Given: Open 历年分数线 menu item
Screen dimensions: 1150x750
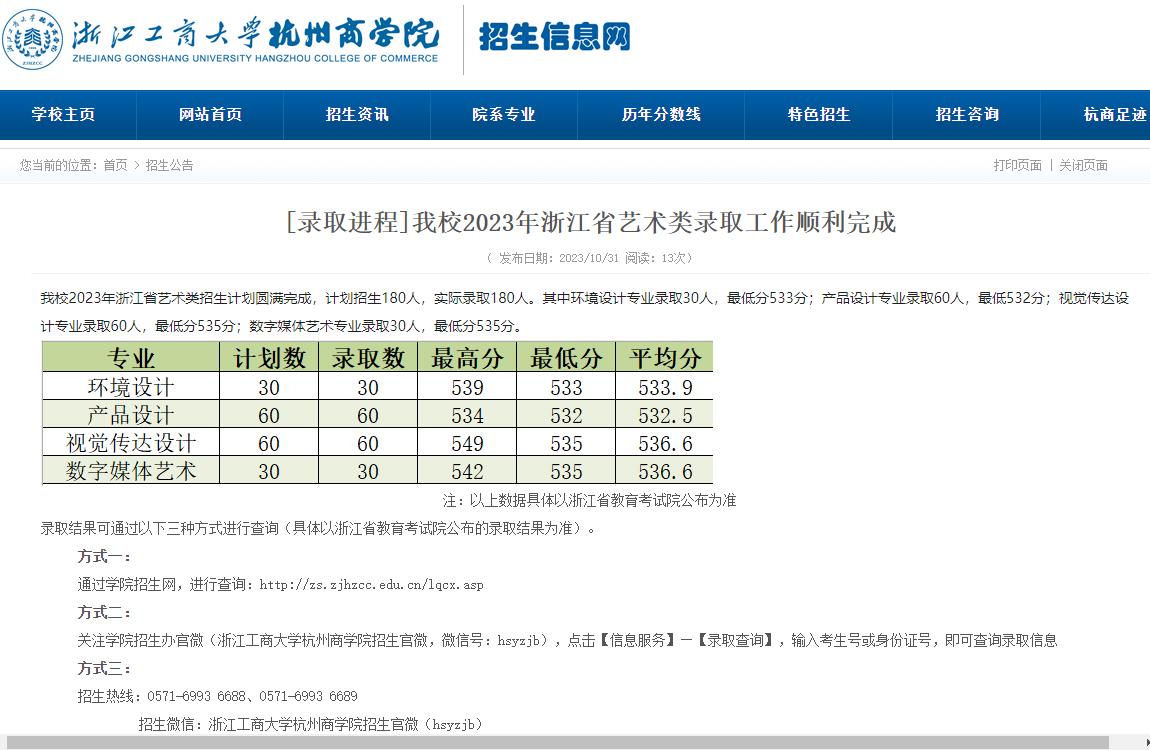Looking at the screenshot, I should 662,114.
